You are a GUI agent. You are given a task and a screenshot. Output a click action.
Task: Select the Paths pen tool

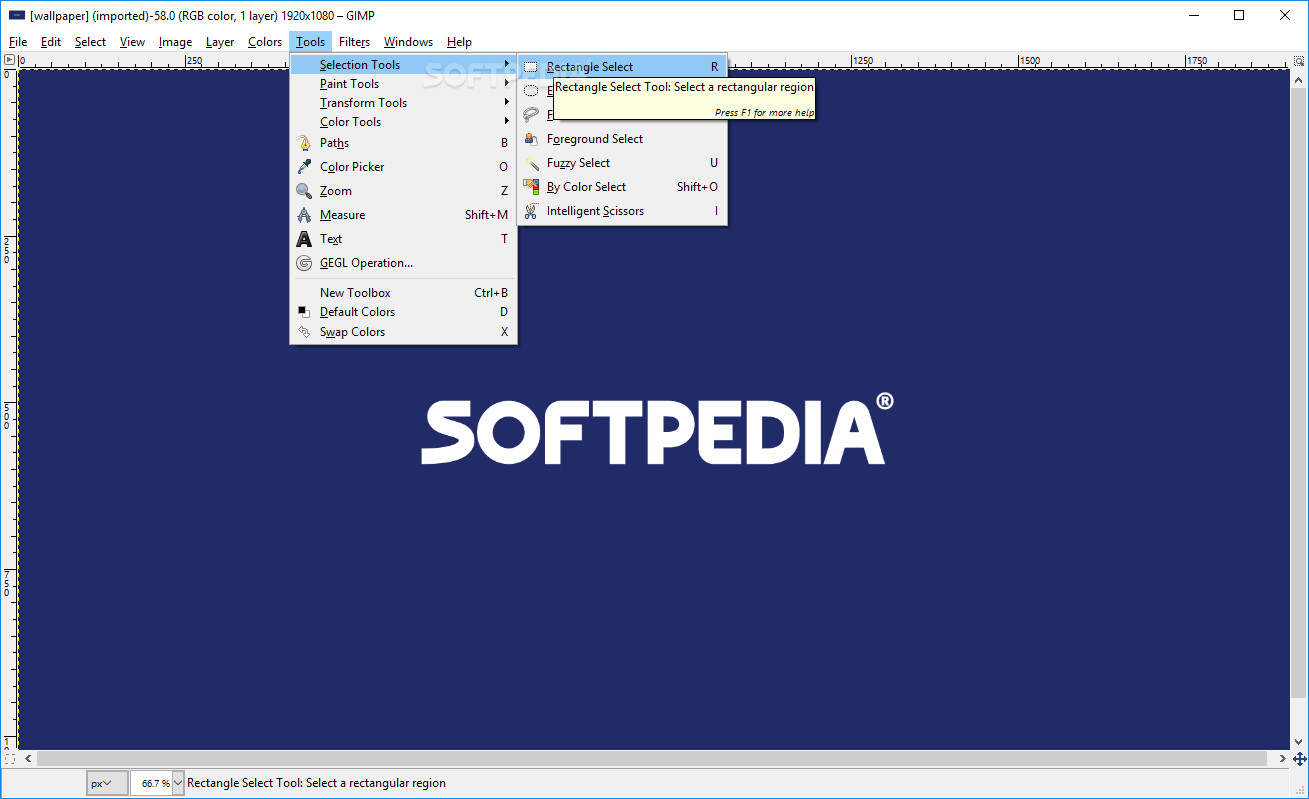(x=403, y=143)
